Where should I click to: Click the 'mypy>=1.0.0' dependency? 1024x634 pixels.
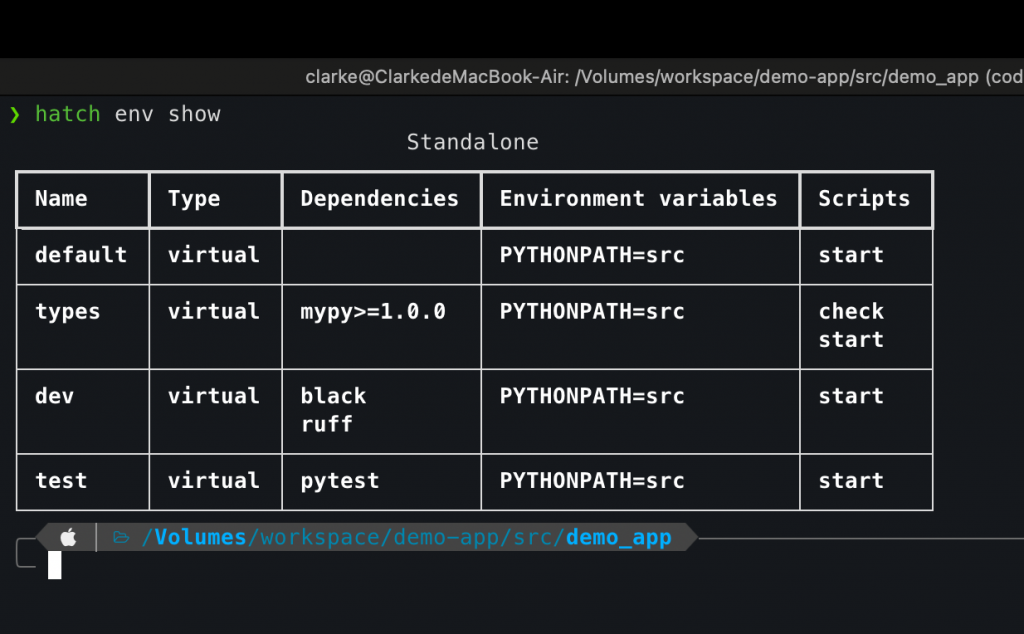click(373, 312)
